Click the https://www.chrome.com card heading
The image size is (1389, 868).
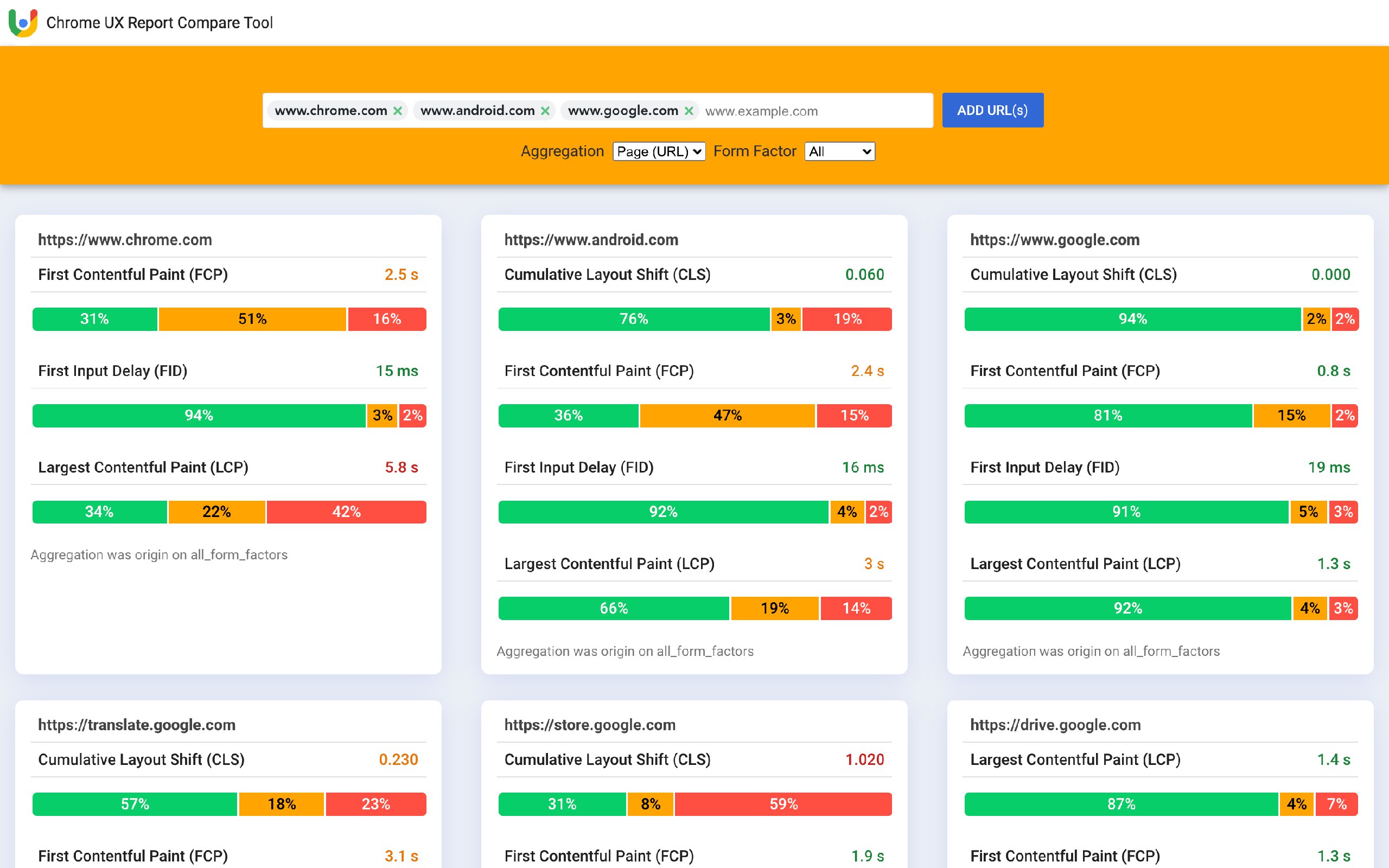125,240
